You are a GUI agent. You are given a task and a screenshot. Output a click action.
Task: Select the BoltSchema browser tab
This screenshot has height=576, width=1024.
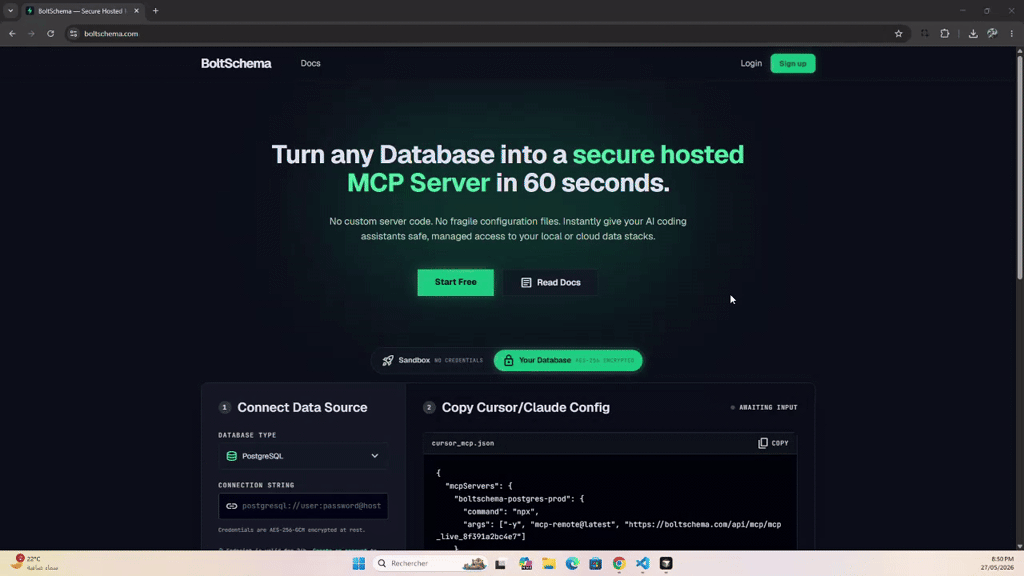[82, 11]
